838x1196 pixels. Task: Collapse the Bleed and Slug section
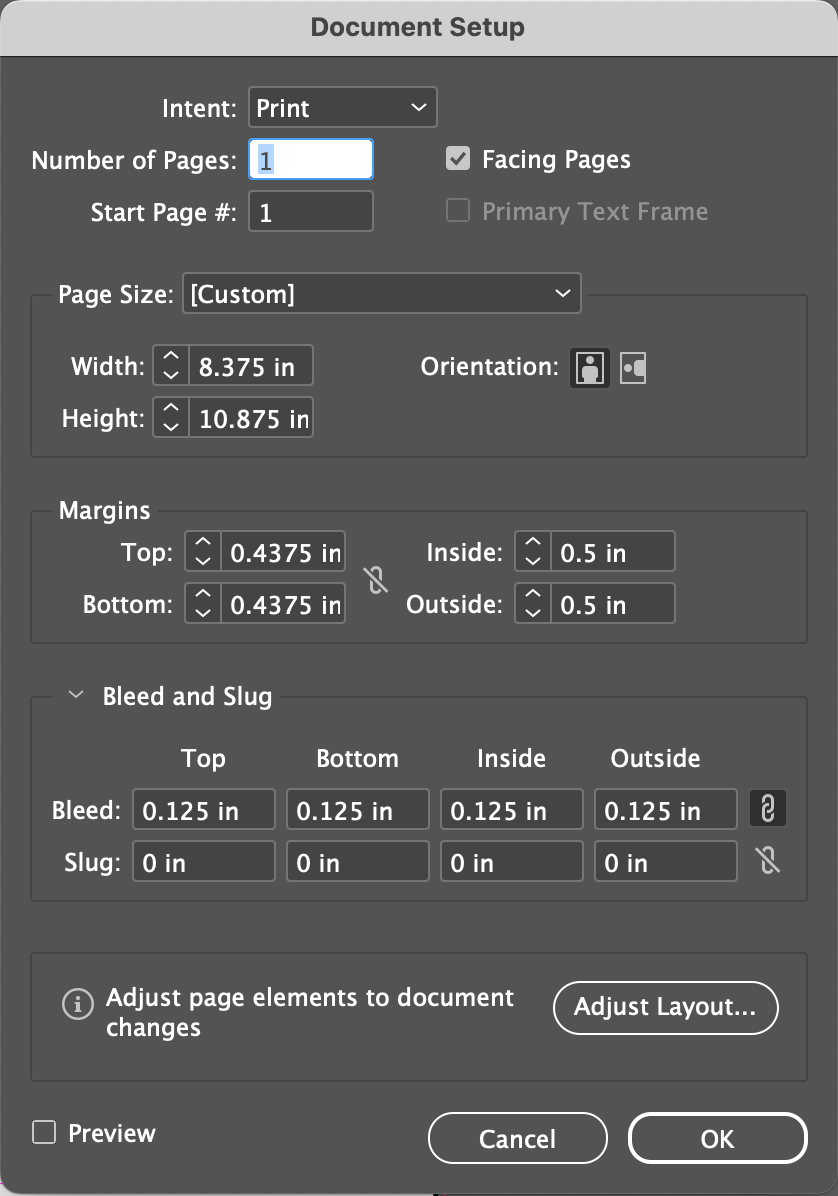coord(75,695)
